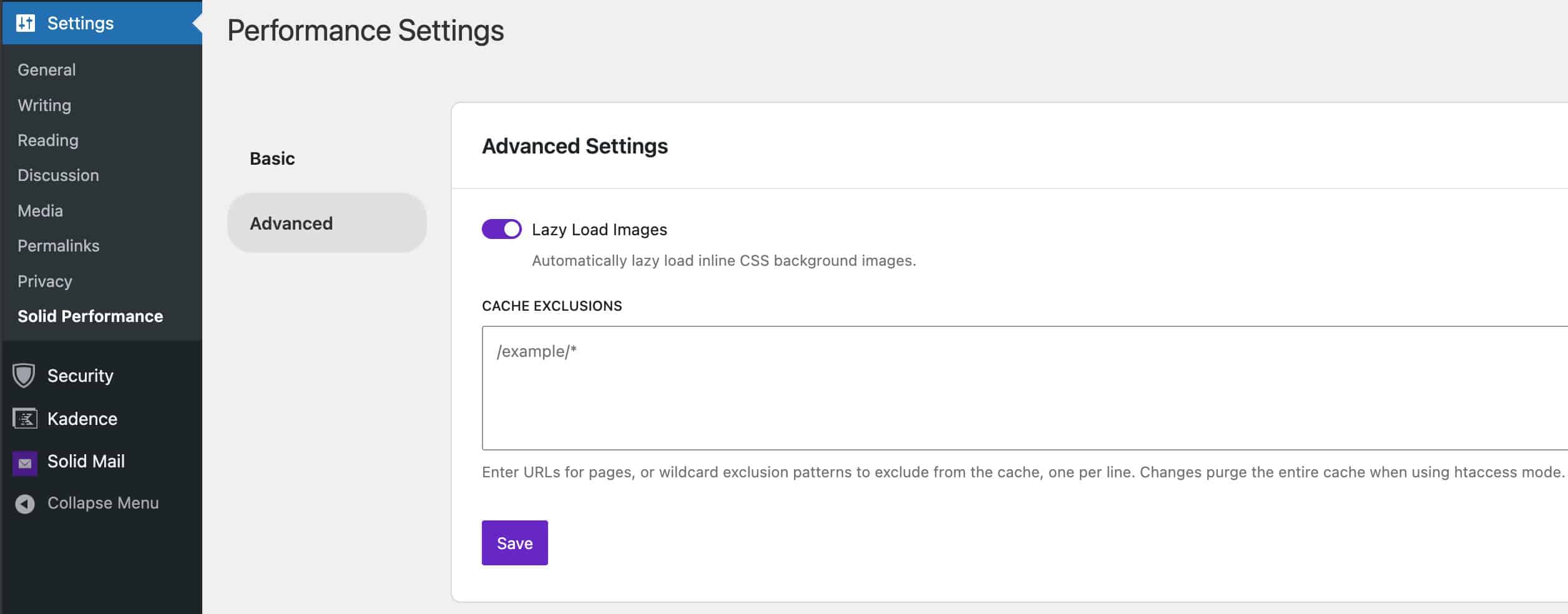Click the Solid Mail envelope icon

click(x=25, y=462)
